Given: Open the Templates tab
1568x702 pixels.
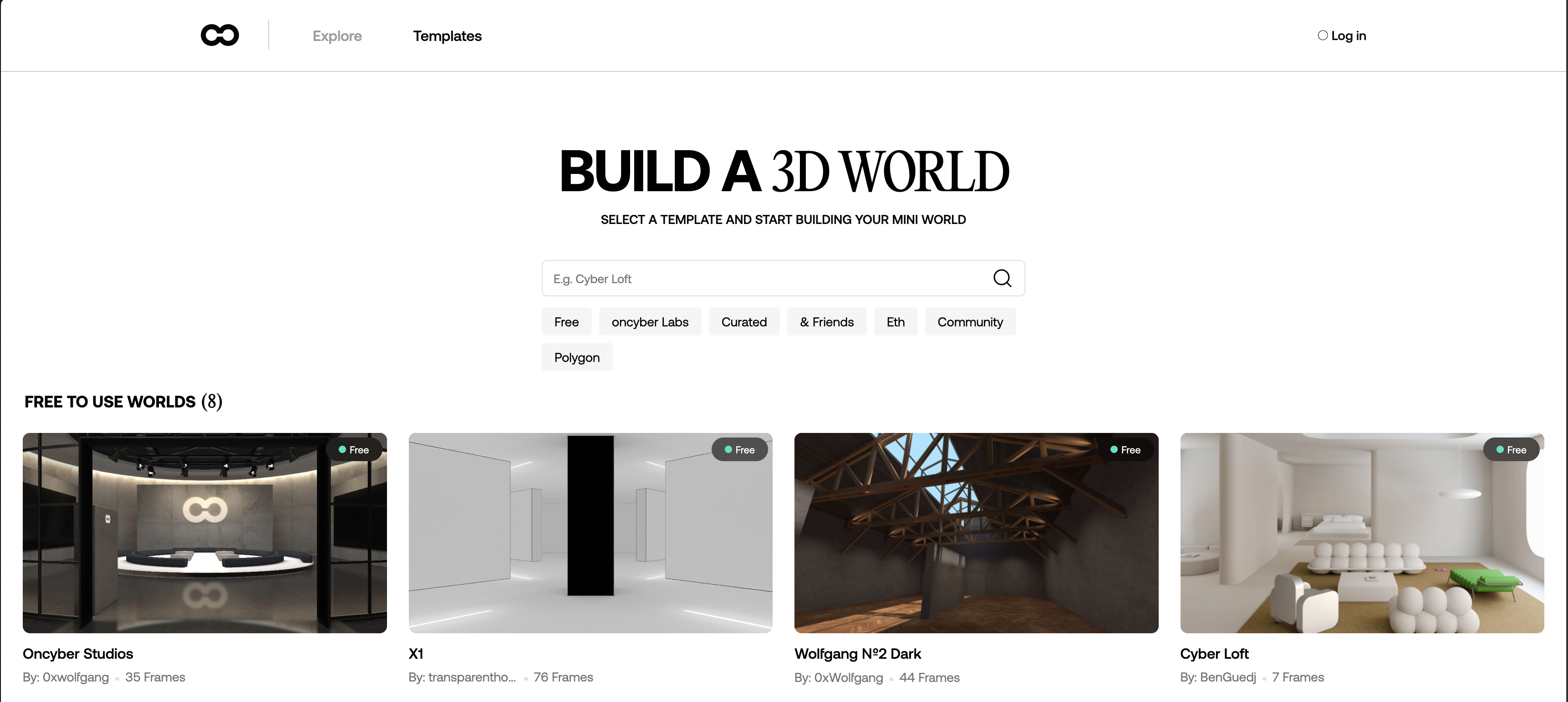Looking at the screenshot, I should tap(447, 36).
